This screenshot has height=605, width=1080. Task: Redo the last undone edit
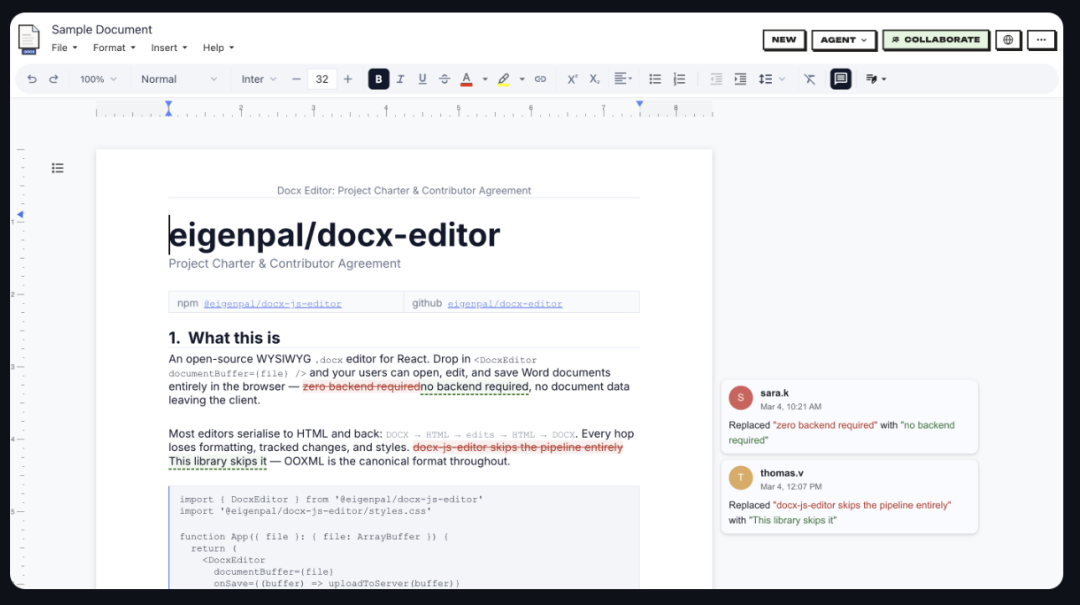point(54,79)
